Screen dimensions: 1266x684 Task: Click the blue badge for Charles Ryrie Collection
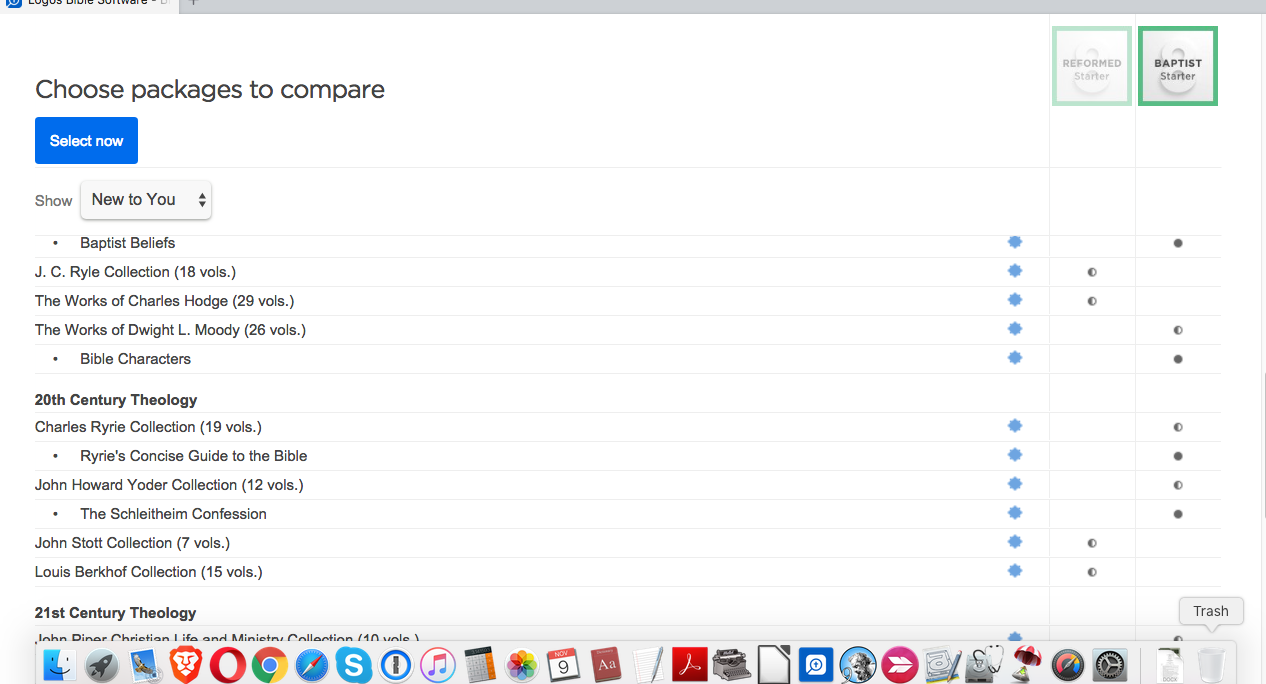1015,426
